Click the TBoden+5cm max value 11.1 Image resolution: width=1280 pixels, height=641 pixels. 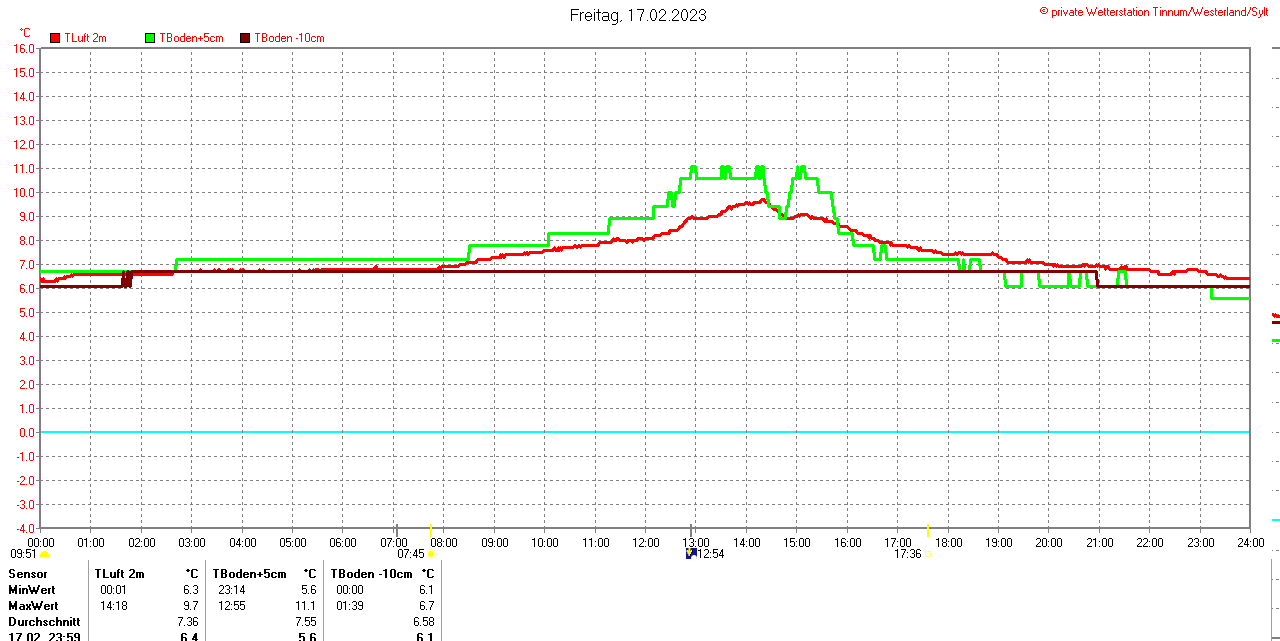pyautogui.click(x=308, y=606)
